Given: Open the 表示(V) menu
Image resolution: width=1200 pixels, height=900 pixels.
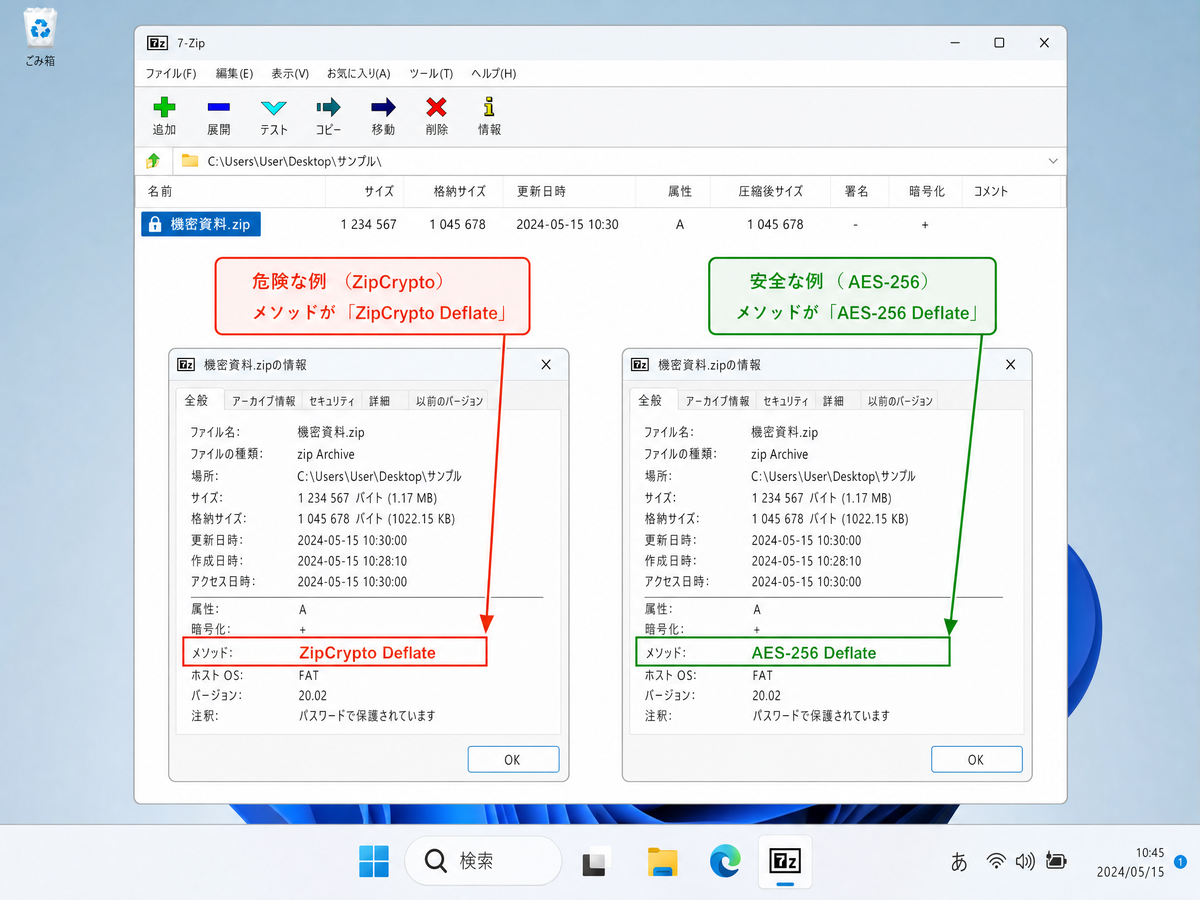Looking at the screenshot, I should (290, 74).
